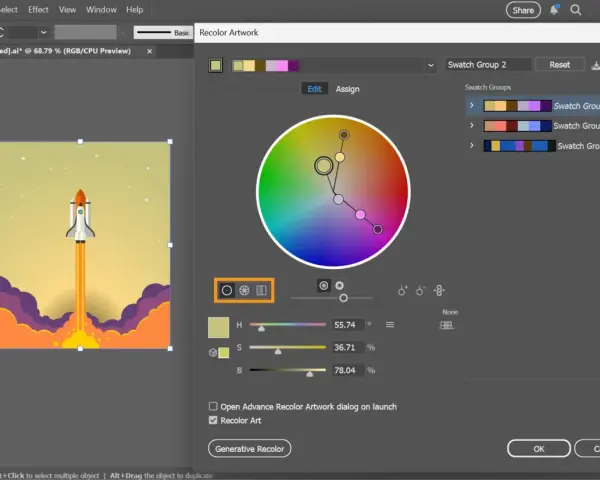Image resolution: width=600 pixels, height=480 pixels.
Task: Select the dark brown color marker on wheel
Action: pyautogui.click(x=344, y=135)
